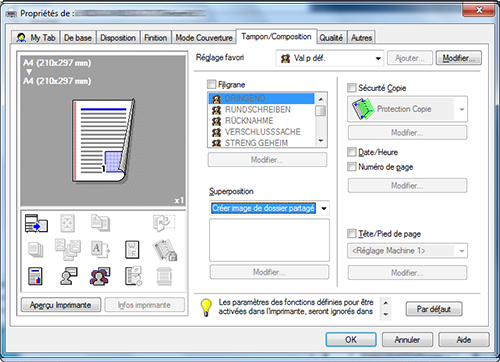Enable the Filigrane checkbox

[212, 84]
